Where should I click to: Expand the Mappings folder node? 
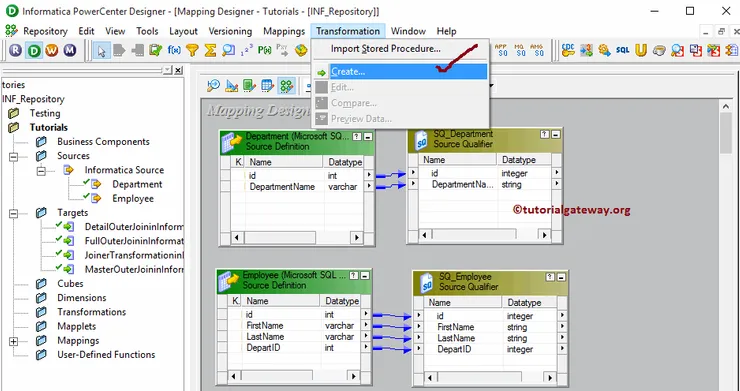pos(14,341)
